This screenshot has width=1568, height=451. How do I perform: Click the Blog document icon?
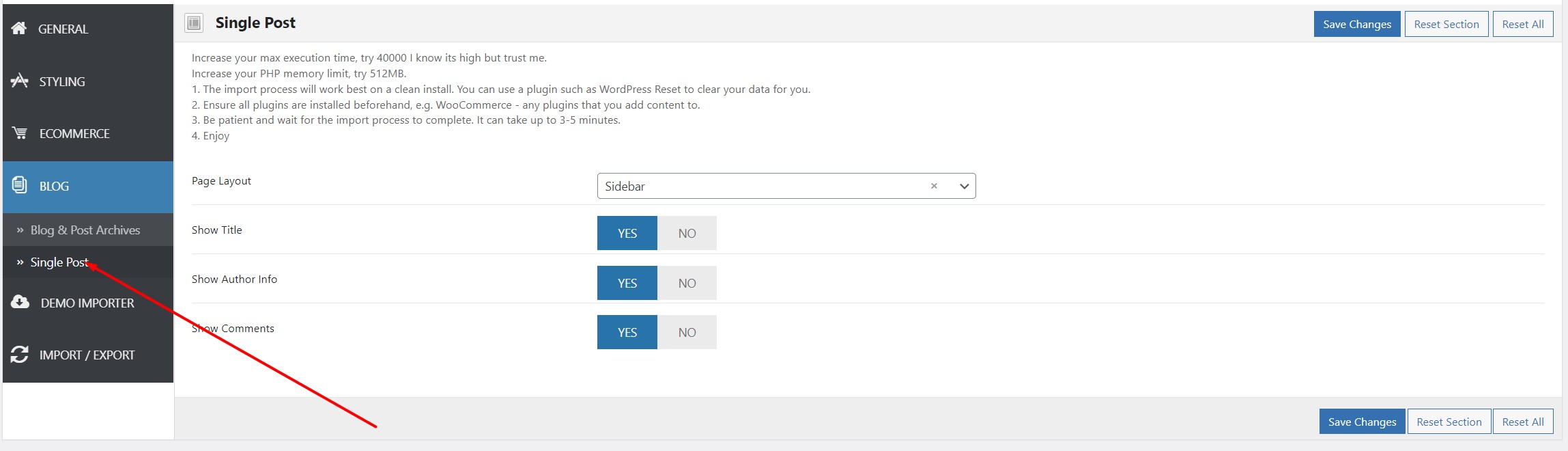pos(20,185)
